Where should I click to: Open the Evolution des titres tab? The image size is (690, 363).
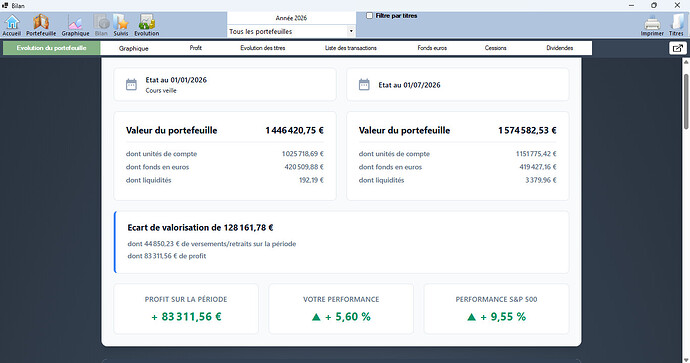[x=263, y=48]
